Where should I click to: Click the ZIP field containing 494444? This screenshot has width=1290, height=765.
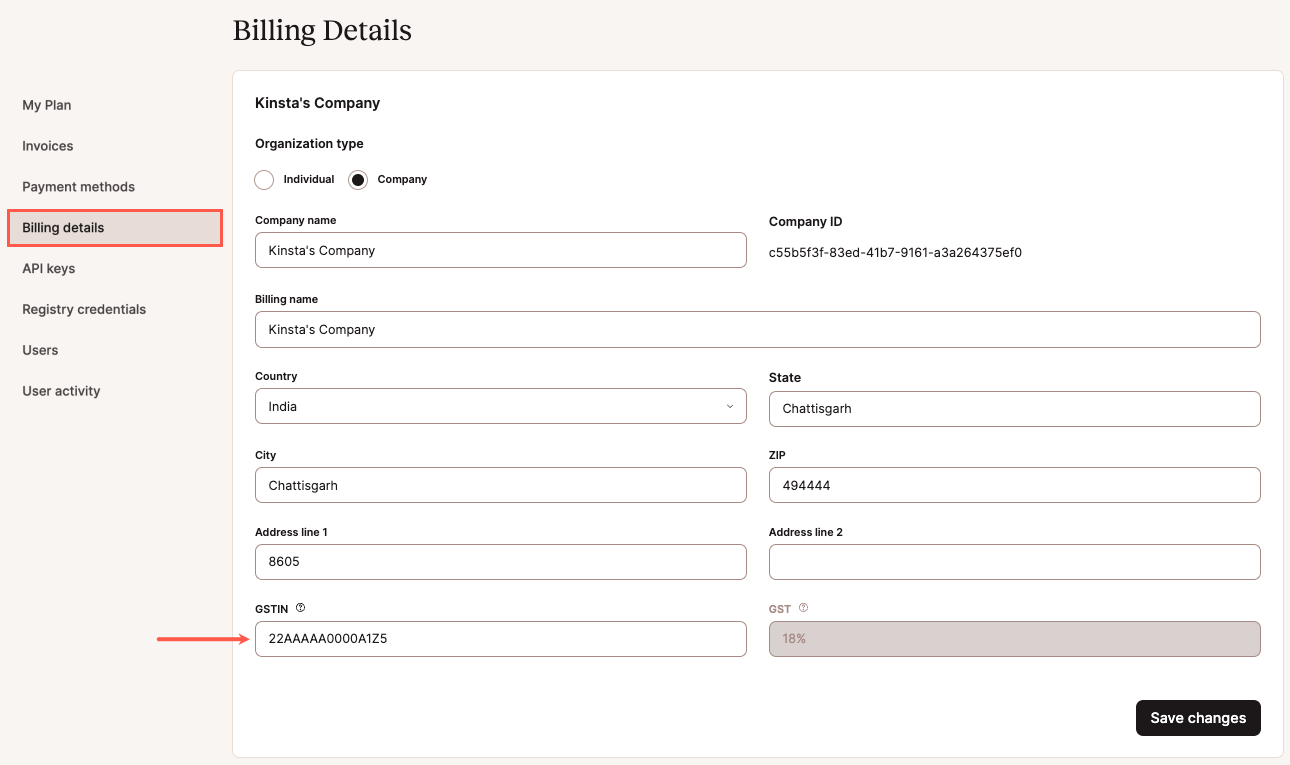click(1014, 485)
